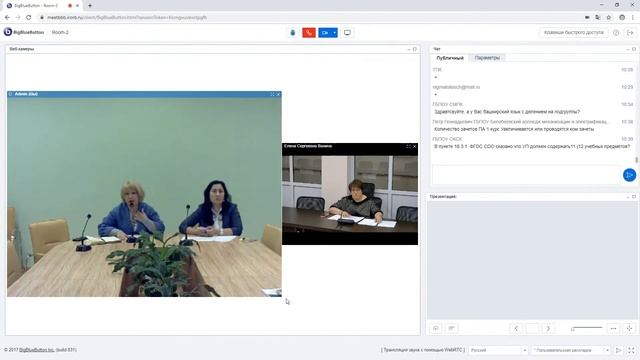Click the chat panel vertical scrollbar
Screen dimensions: 640x360
pyautogui.click(x=636, y=160)
